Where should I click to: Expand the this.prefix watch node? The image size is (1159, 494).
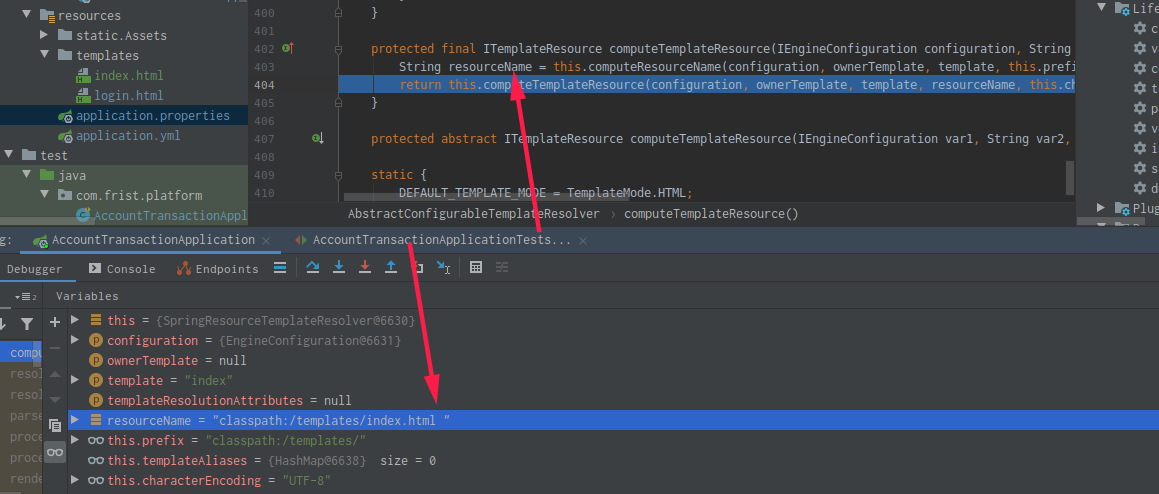(74, 440)
